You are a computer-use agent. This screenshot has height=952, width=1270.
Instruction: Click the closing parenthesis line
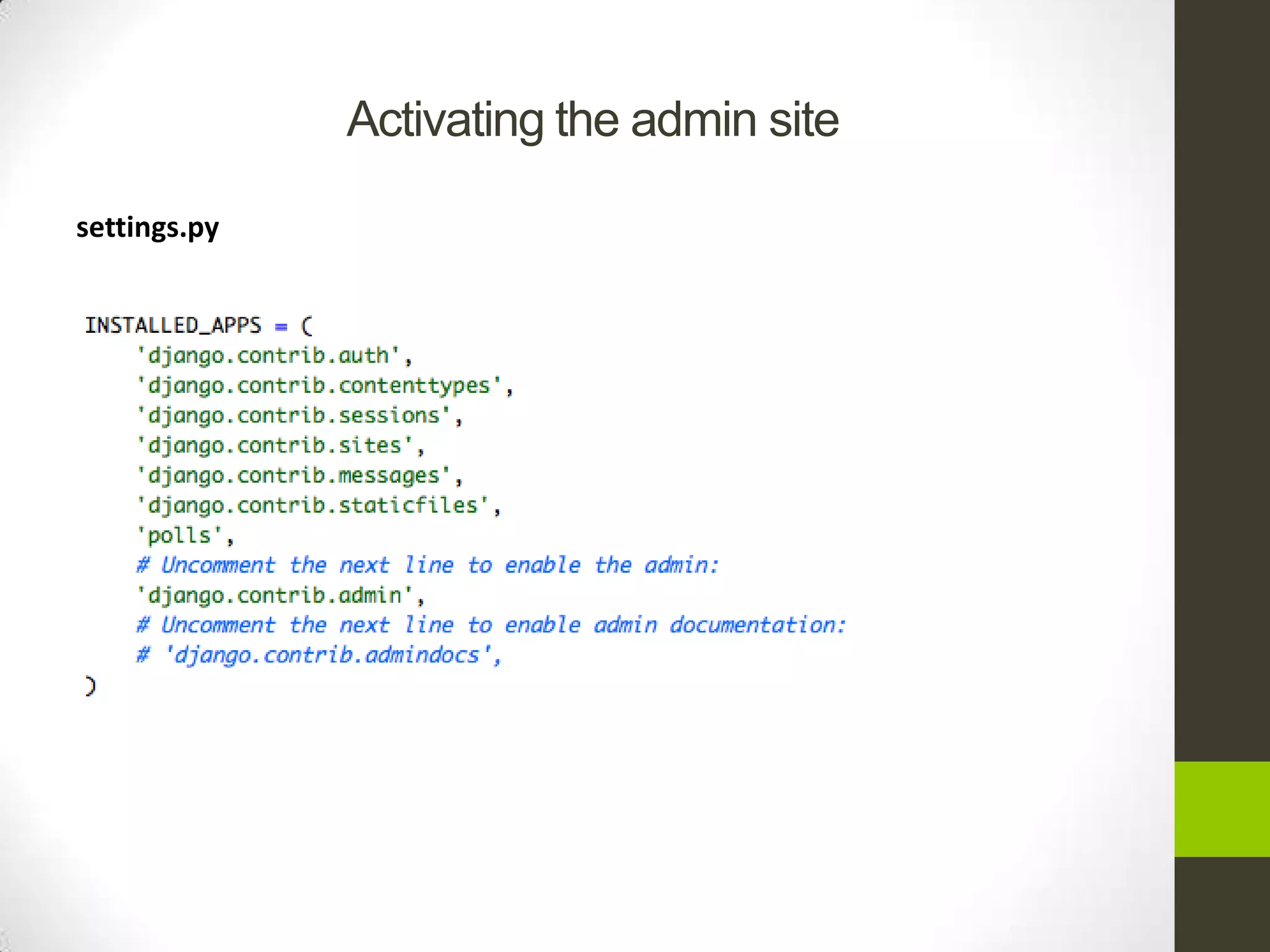(x=91, y=686)
